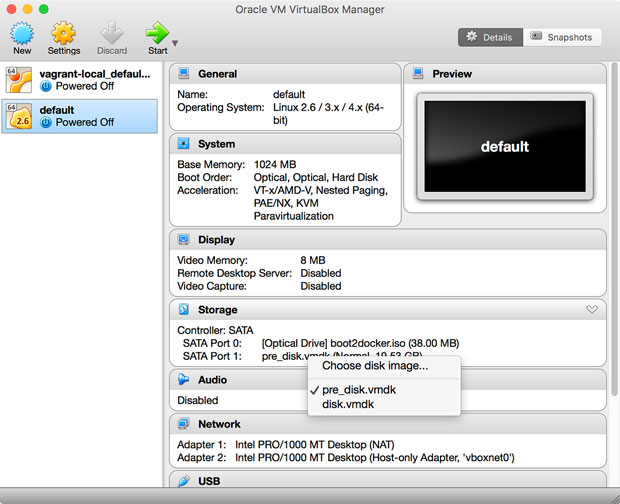Select pre_disk.vmdk from the disk menu
This screenshot has height=504, width=620.
point(384,390)
